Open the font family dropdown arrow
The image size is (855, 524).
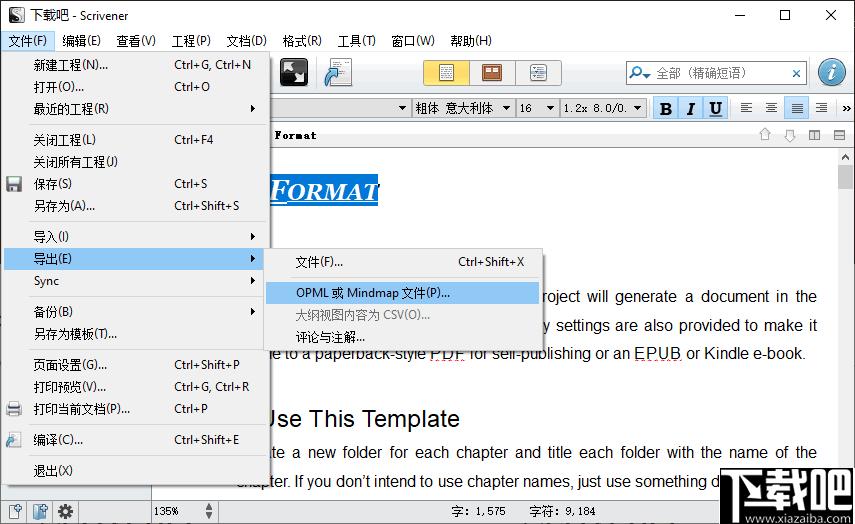[x=402, y=108]
